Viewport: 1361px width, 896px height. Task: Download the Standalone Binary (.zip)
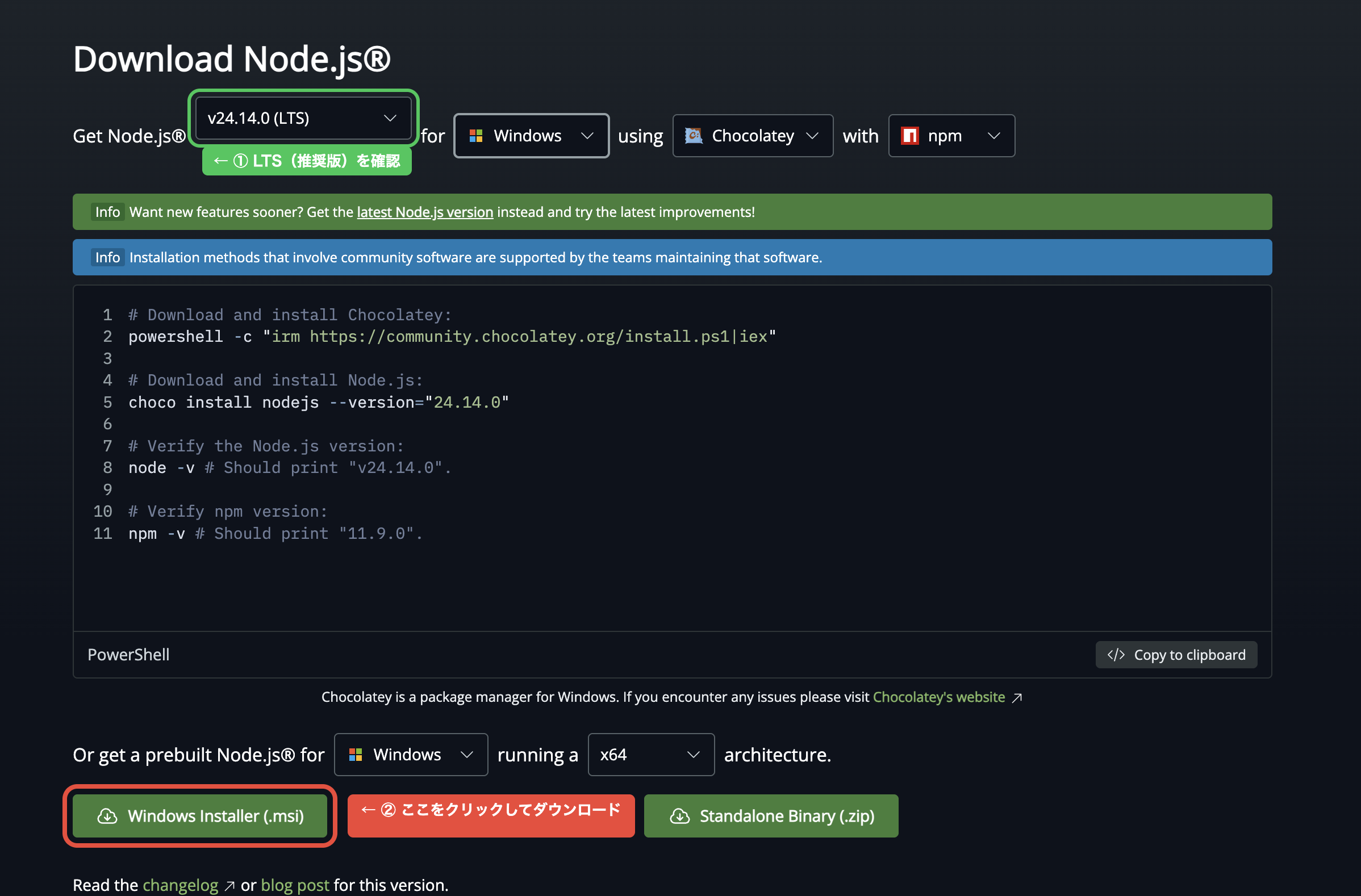click(771, 816)
